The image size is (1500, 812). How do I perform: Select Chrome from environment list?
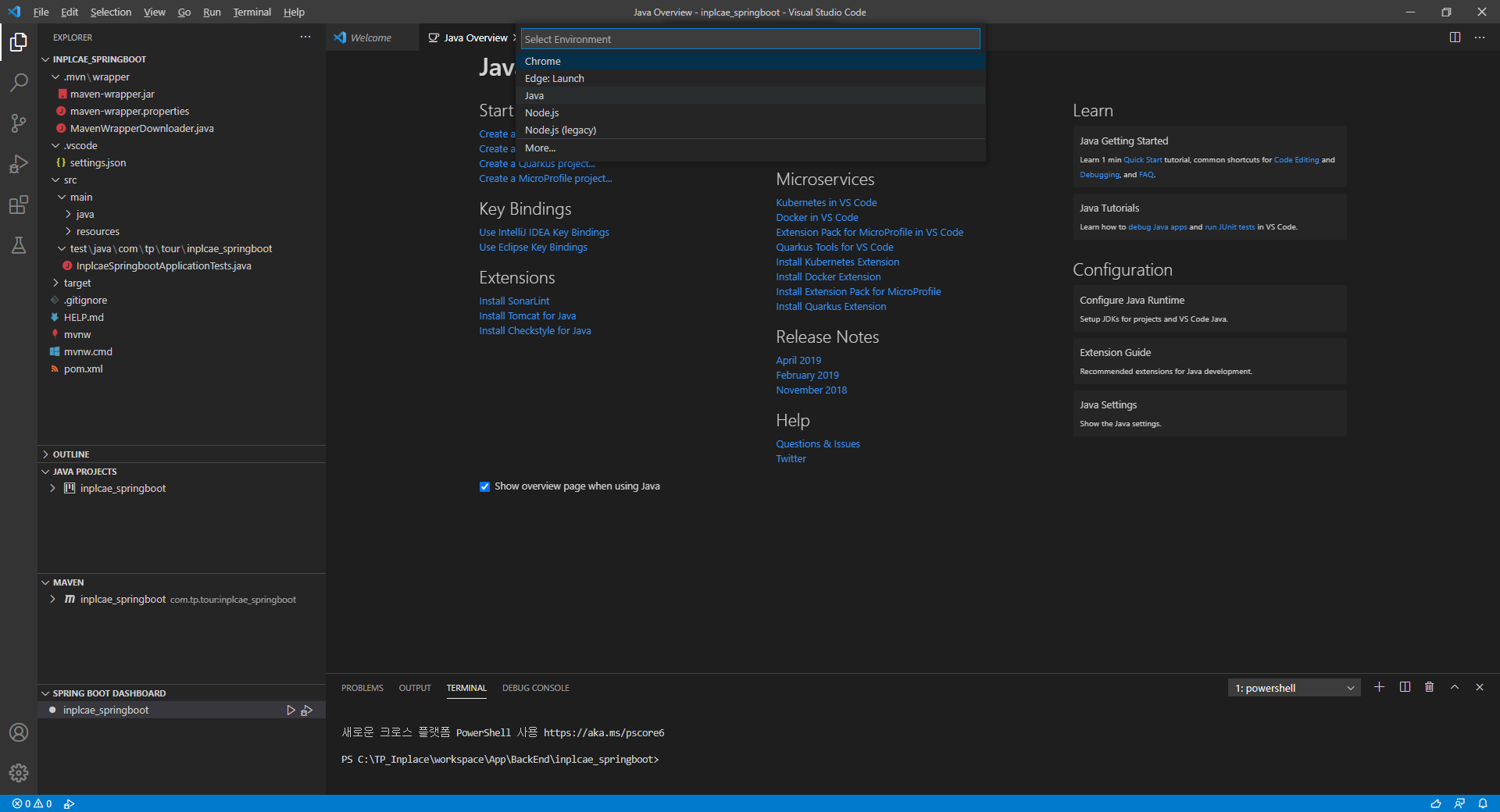coord(750,61)
